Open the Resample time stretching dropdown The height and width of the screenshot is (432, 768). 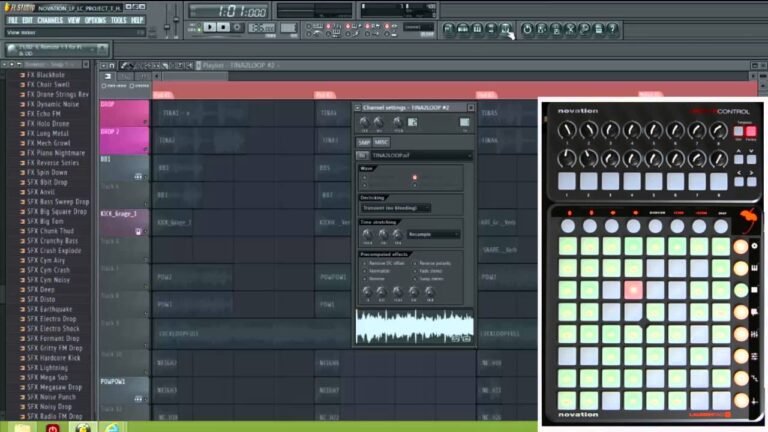(x=433, y=235)
